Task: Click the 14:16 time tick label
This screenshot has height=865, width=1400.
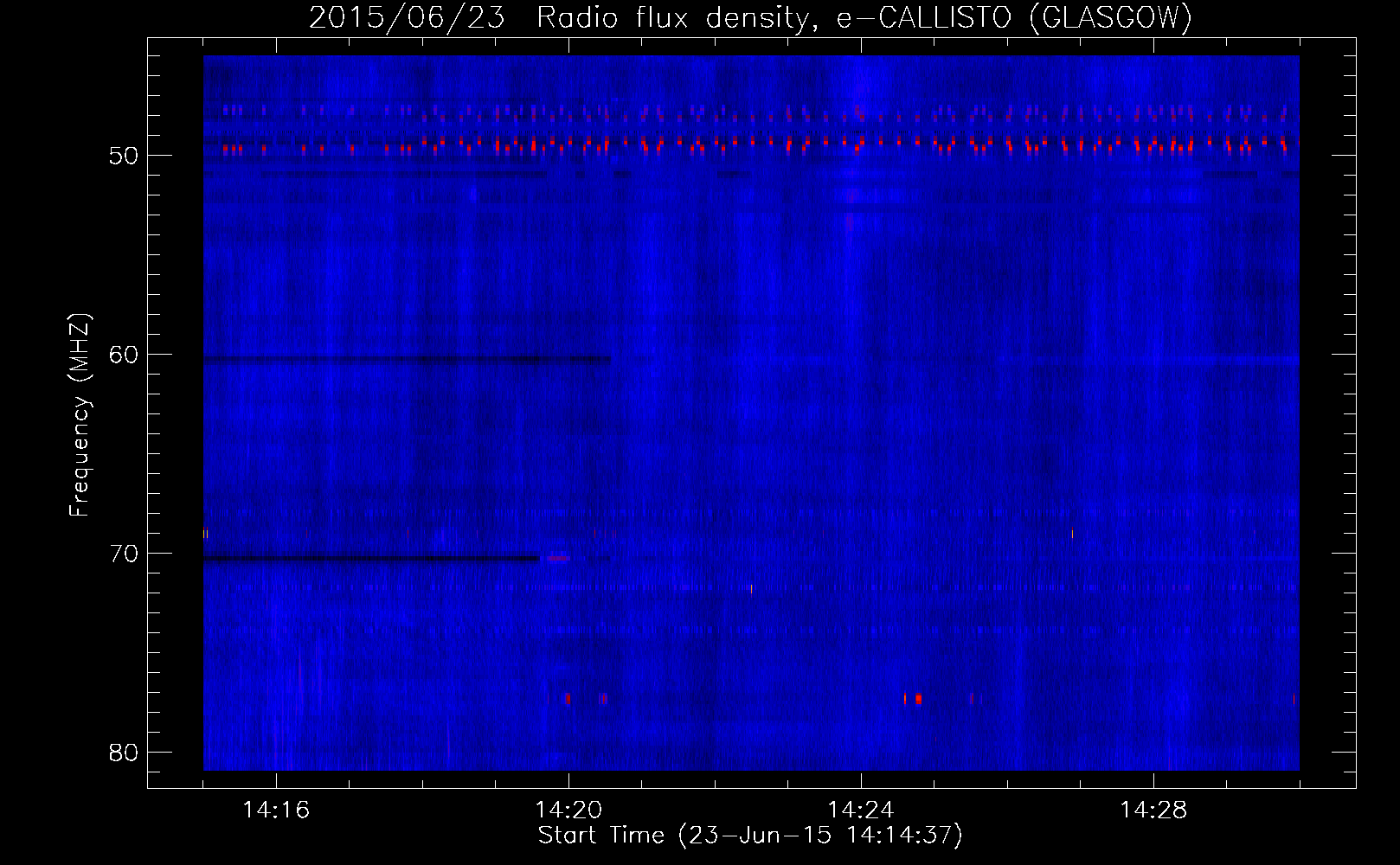Action: [276, 811]
